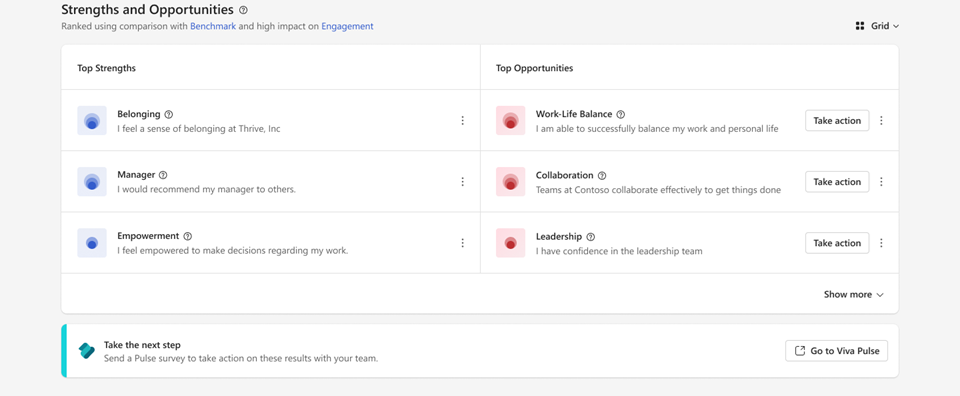Click 'I am able to successfully balance' text

[657, 129]
